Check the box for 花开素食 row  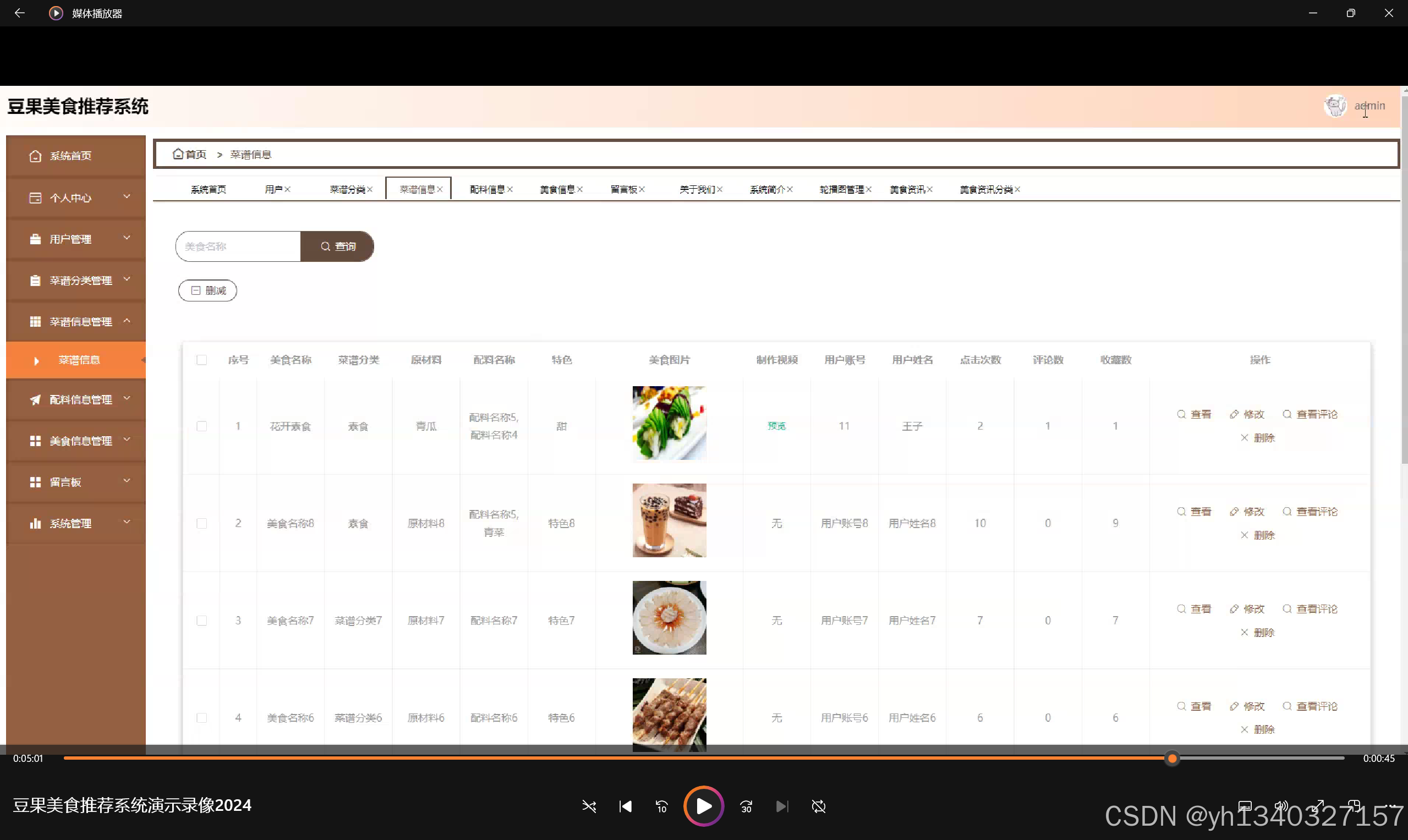201,426
